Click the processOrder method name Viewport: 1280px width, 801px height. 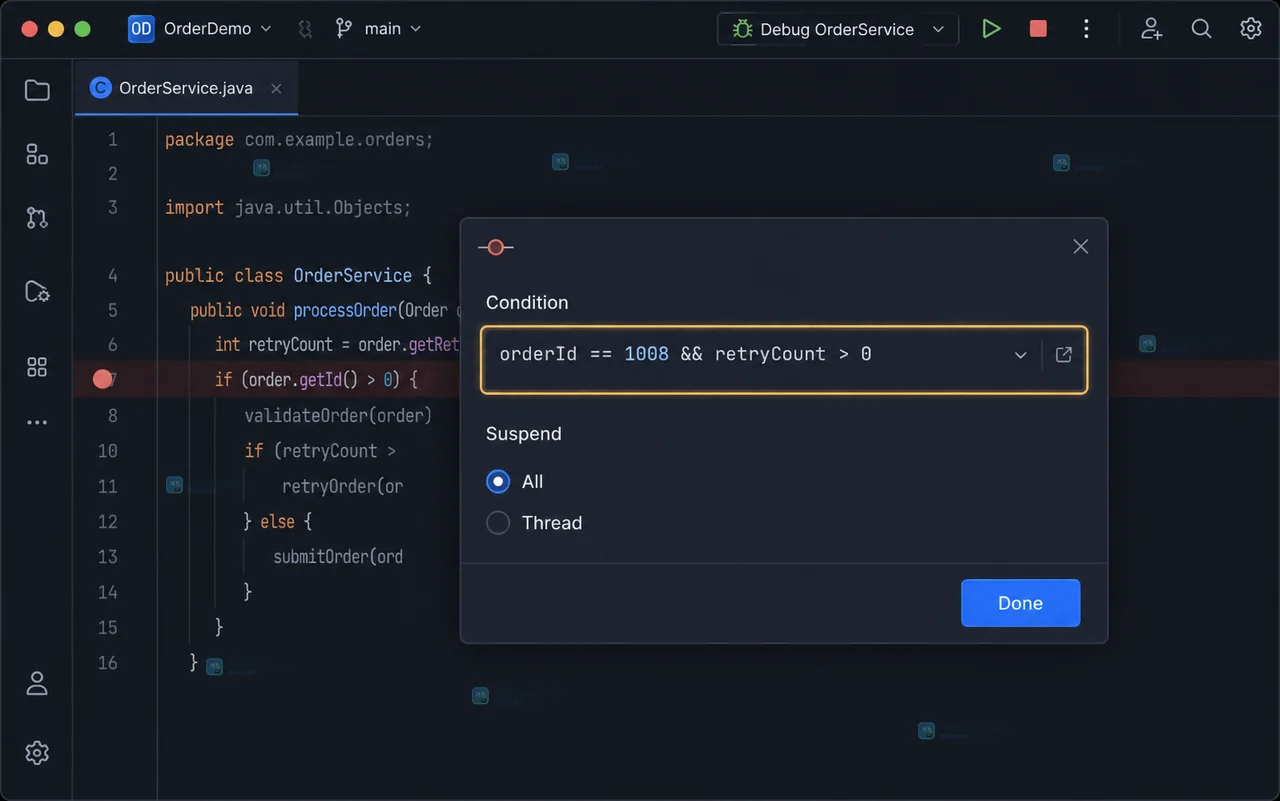pos(345,310)
